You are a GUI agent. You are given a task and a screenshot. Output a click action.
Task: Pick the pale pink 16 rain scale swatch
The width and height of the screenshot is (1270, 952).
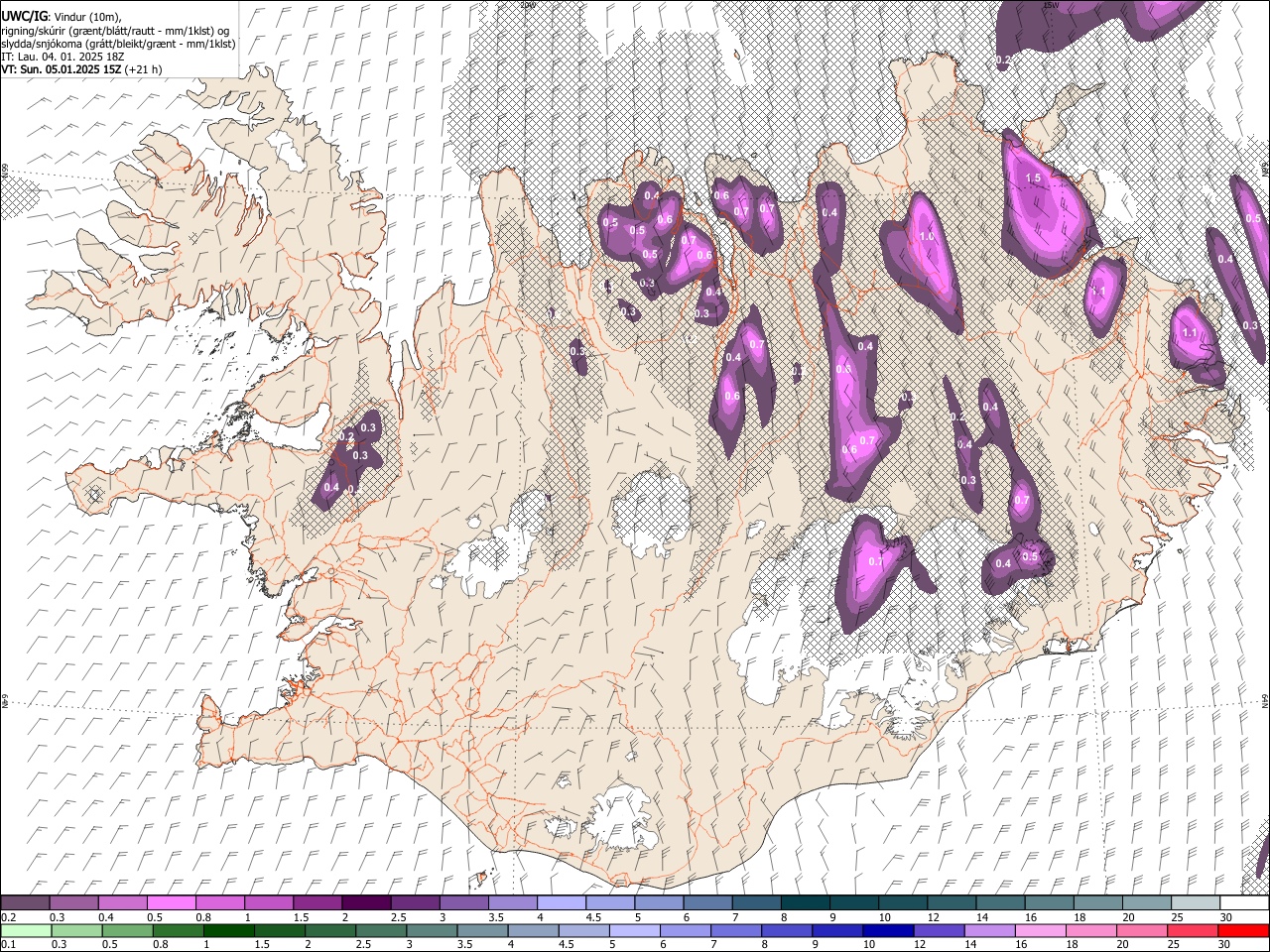tap(1040, 930)
